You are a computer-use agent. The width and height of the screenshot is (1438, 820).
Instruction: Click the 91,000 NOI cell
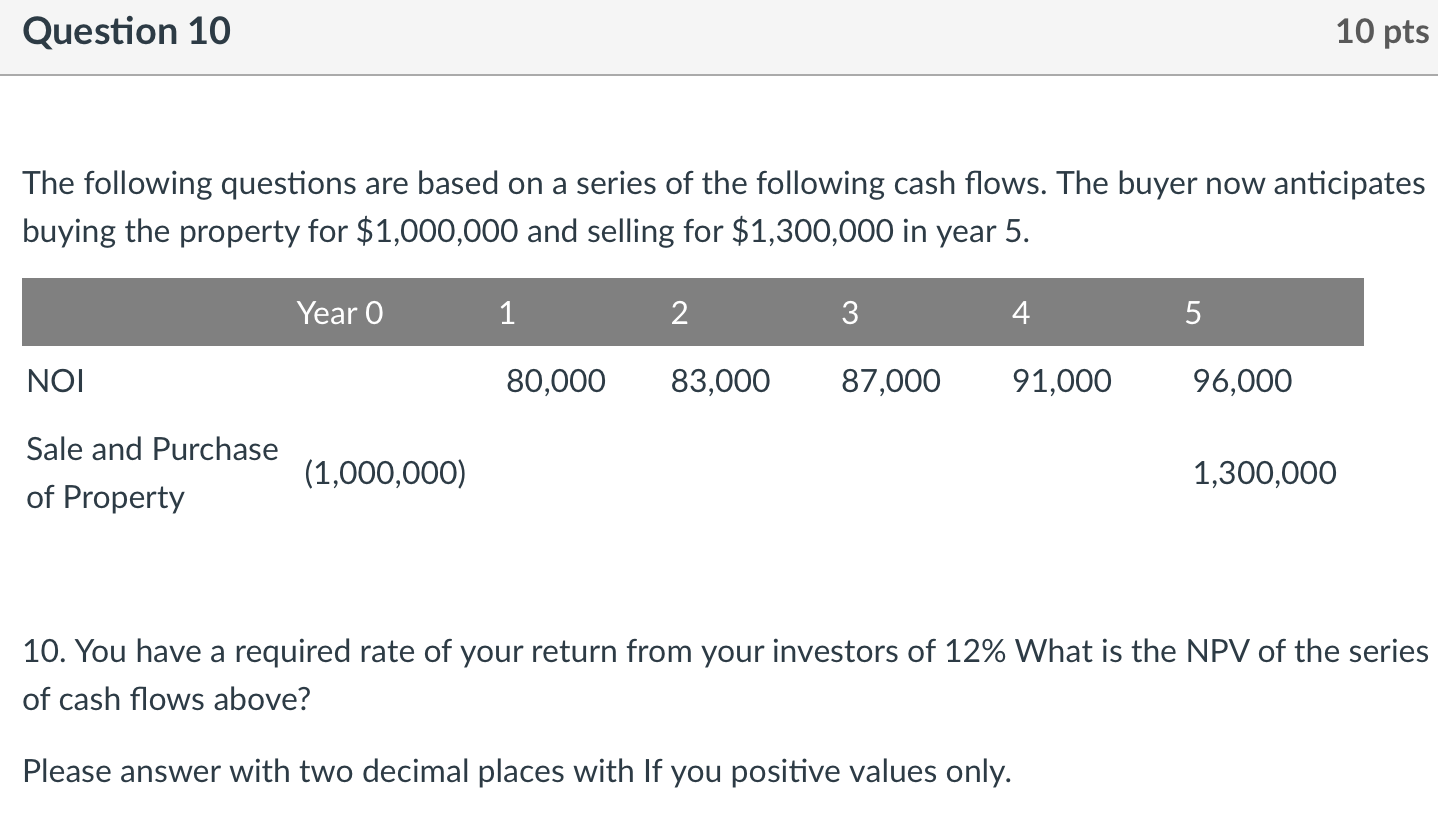tap(1061, 381)
